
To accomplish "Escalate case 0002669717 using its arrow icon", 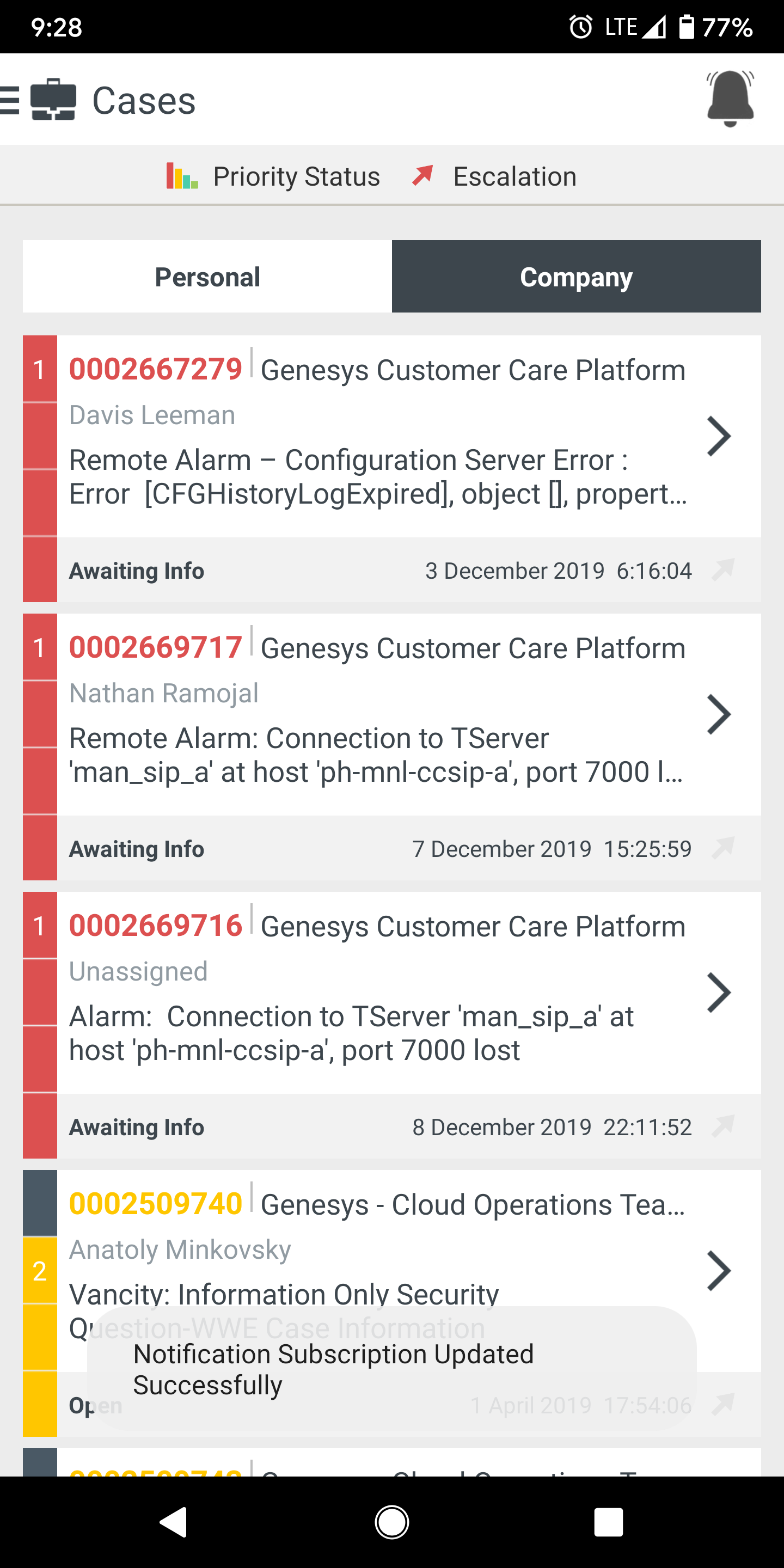I will pos(723,848).
